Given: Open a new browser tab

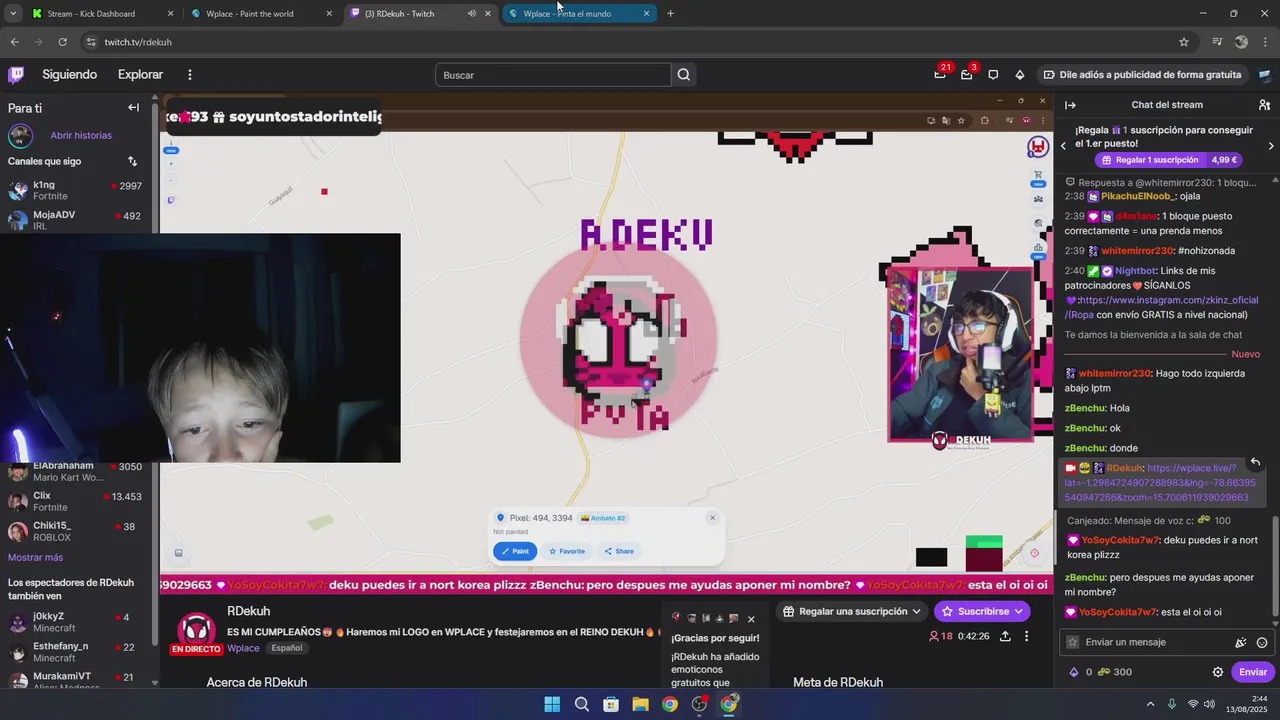Looking at the screenshot, I should click(670, 14).
